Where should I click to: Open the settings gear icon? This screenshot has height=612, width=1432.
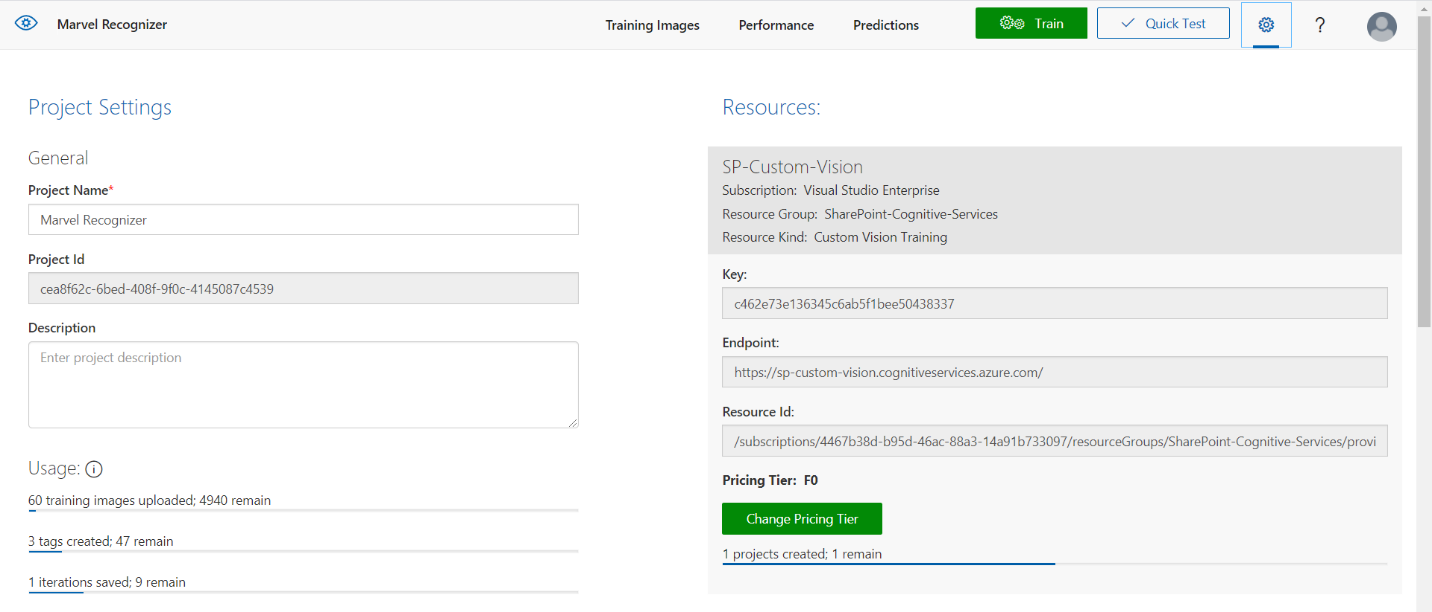coord(1266,25)
